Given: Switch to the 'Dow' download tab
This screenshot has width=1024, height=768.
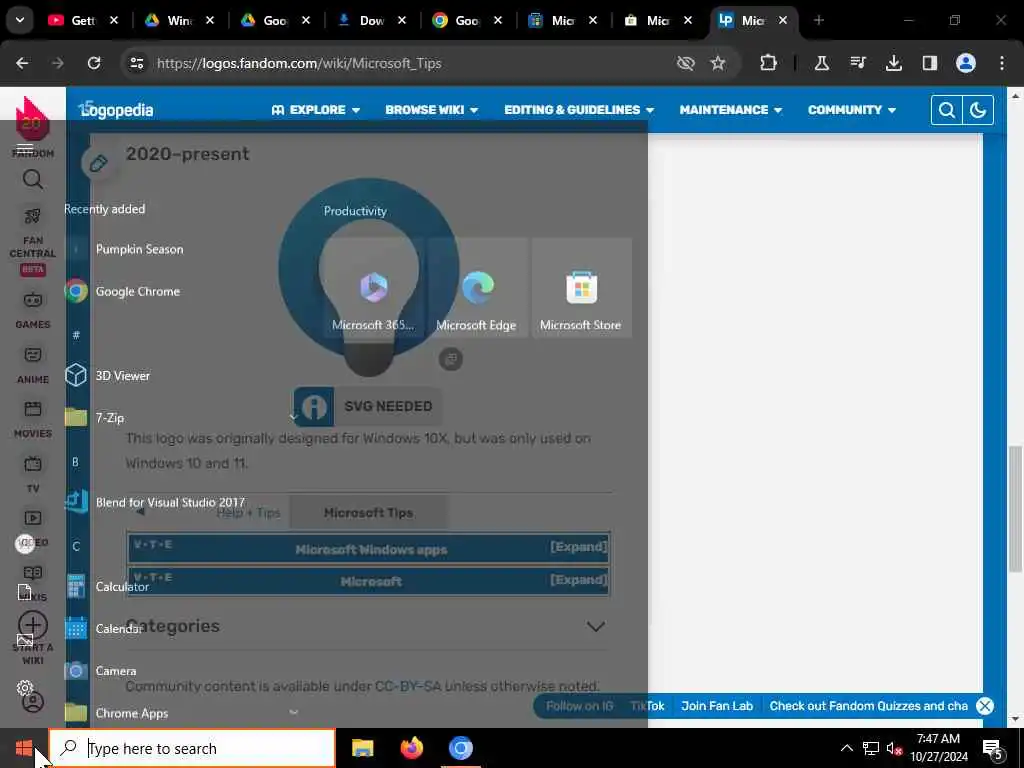Looking at the screenshot, I should click(372, 20).
